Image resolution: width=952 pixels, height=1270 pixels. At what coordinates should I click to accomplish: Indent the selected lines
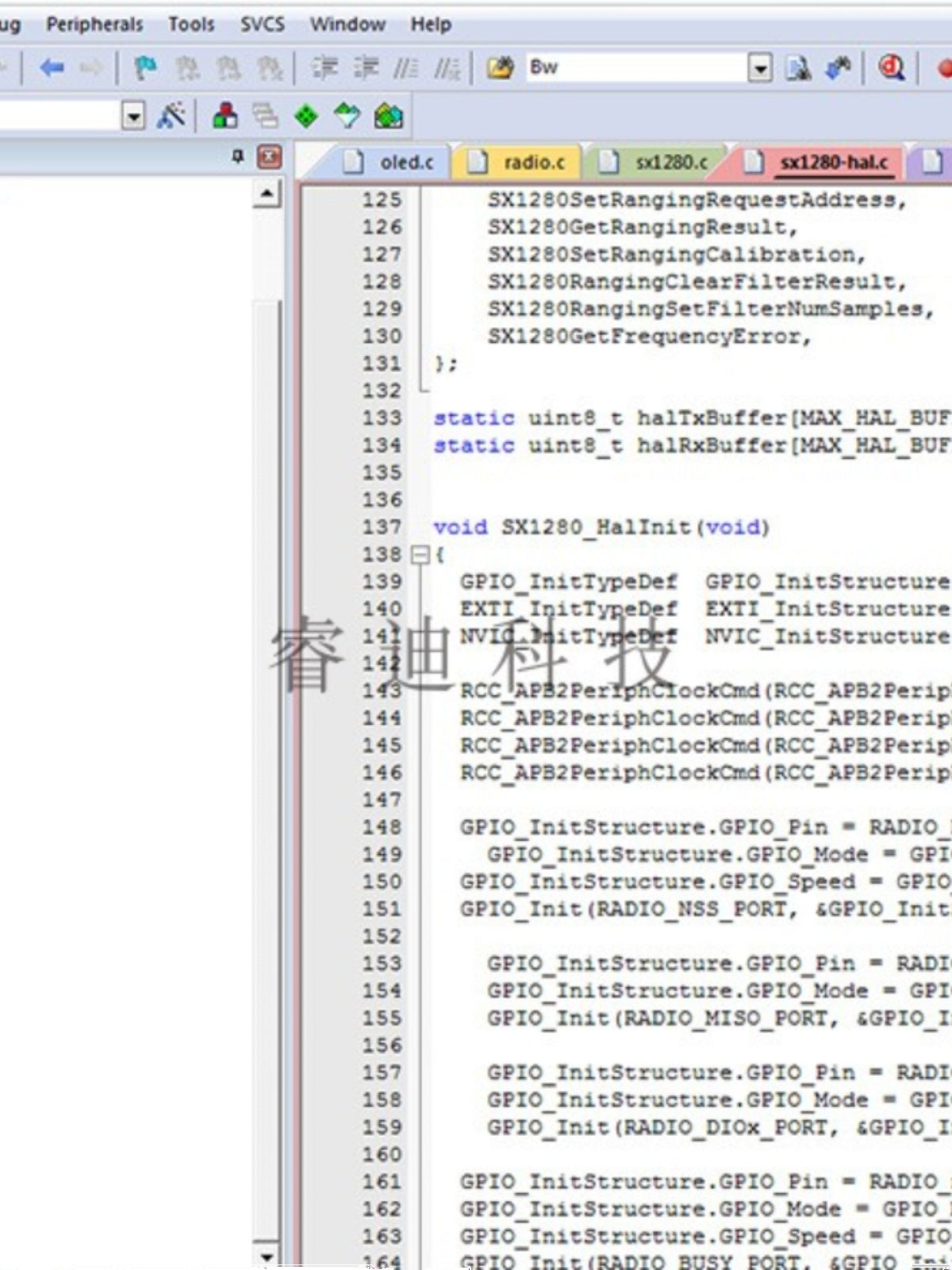pyautogui.click(x=324, y=68)
